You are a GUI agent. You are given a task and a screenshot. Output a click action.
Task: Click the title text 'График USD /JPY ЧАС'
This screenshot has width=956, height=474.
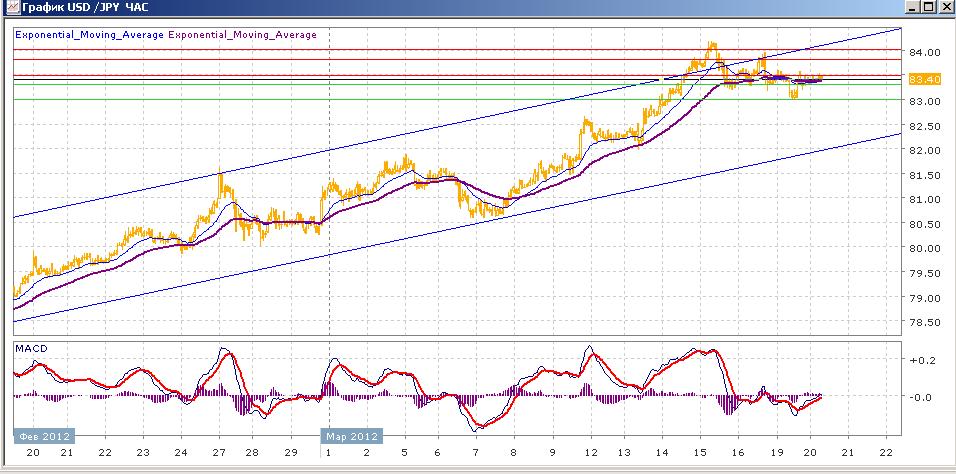(x=85, y=8)
